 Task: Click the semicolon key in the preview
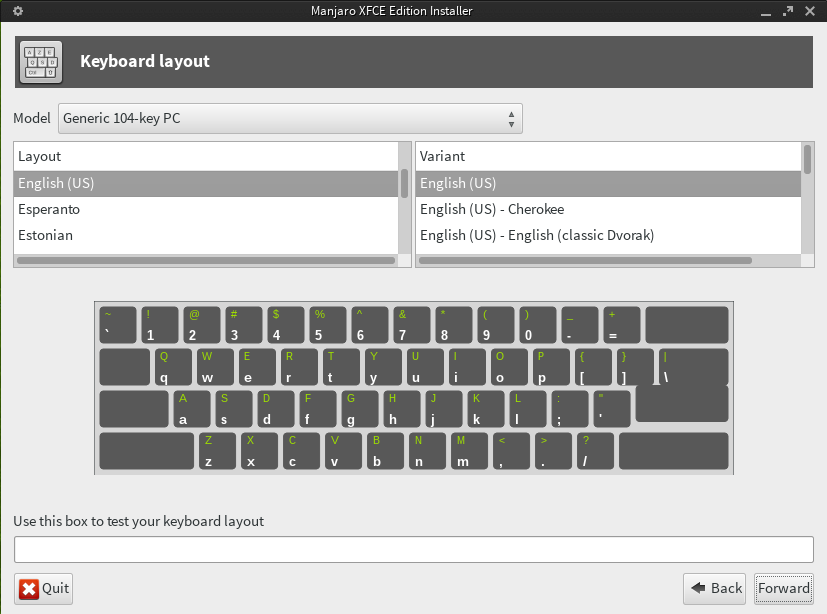570,409
